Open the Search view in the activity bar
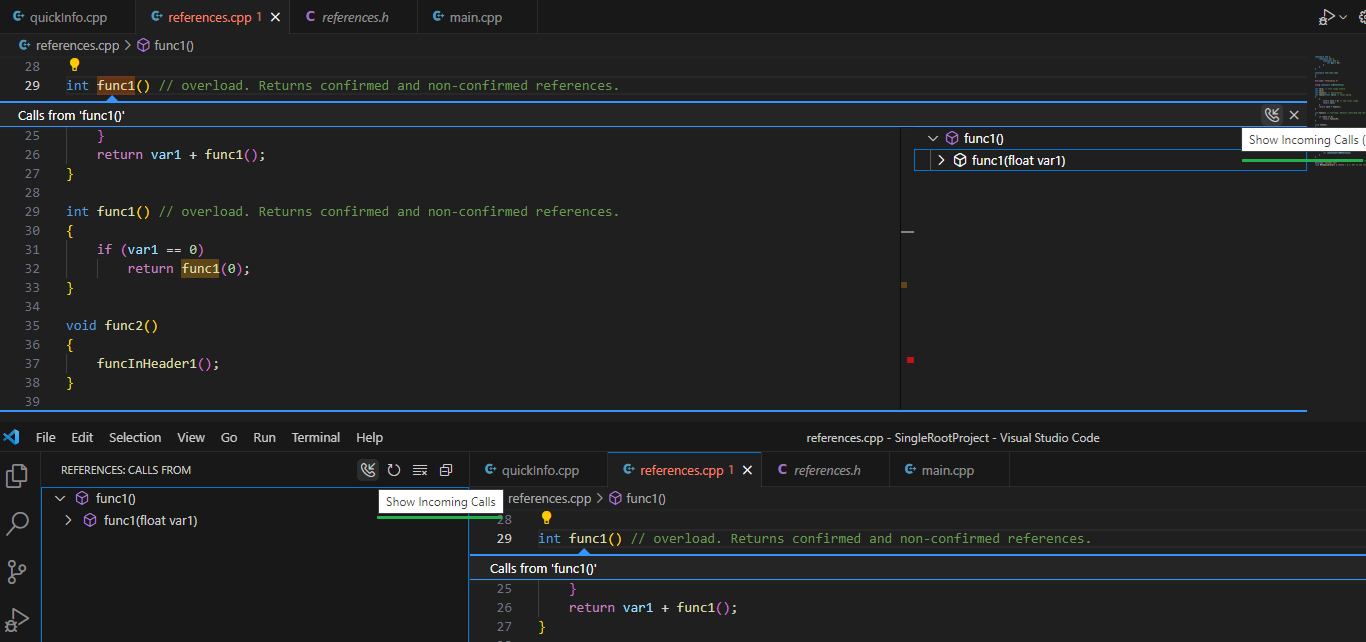 pos(17,523)
